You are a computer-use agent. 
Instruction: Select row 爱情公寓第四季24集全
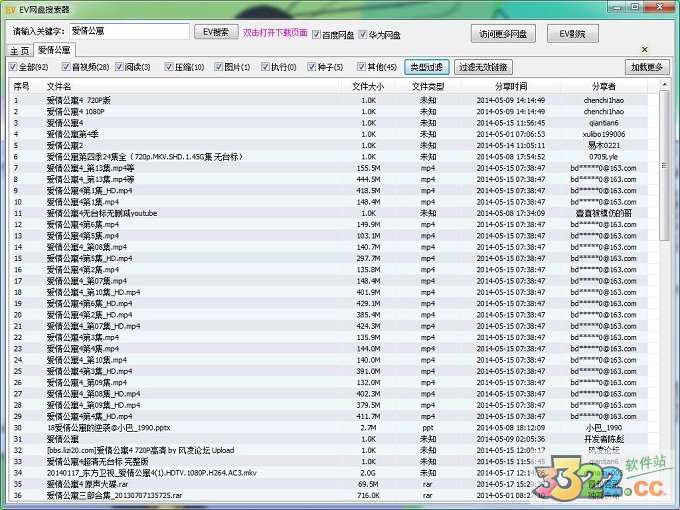pos(329,157)
